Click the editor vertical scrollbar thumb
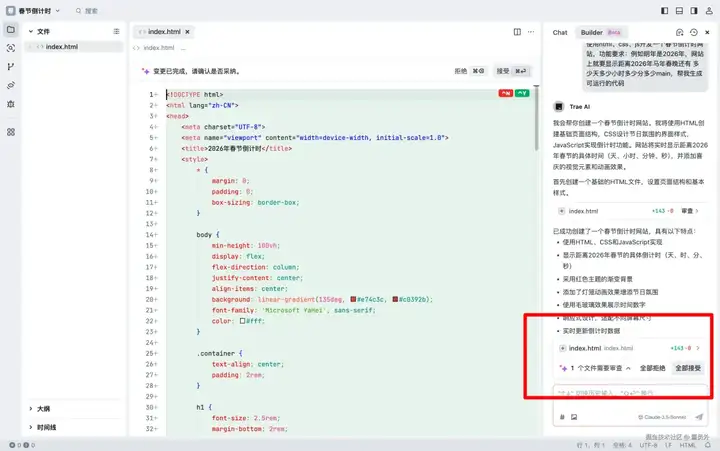 (536, 118)
